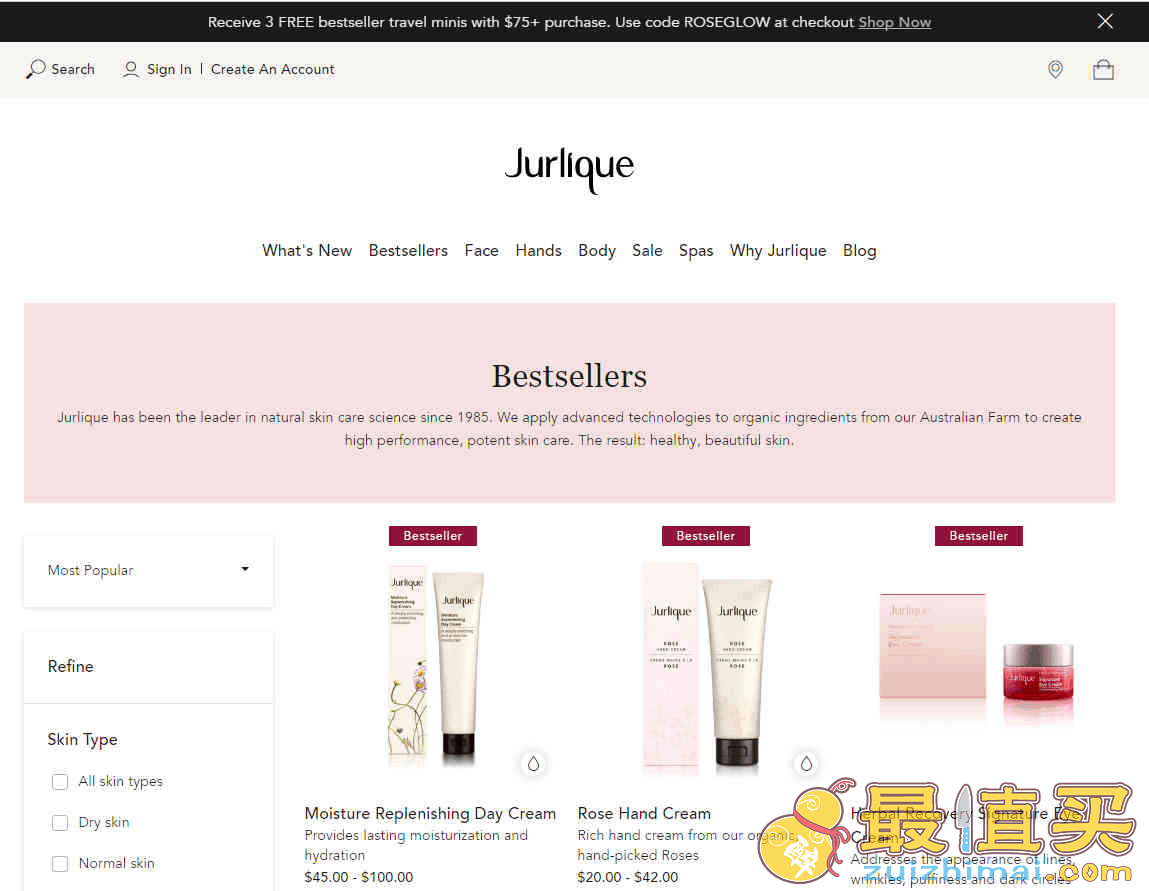Close the promo banner with X
The height and width of the screenshot is (891, 1149).
tap(1105, 21)
